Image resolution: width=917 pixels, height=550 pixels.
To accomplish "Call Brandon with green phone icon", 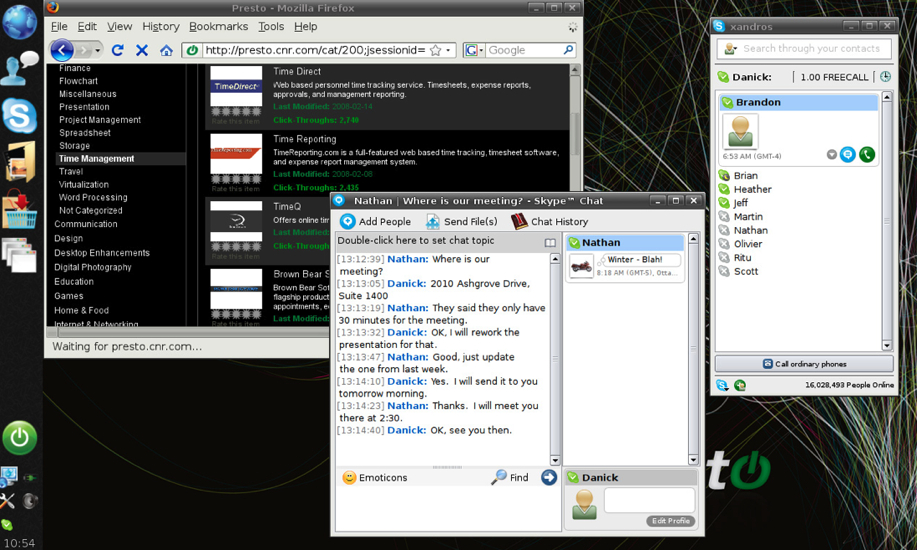I will coord(867,154).
